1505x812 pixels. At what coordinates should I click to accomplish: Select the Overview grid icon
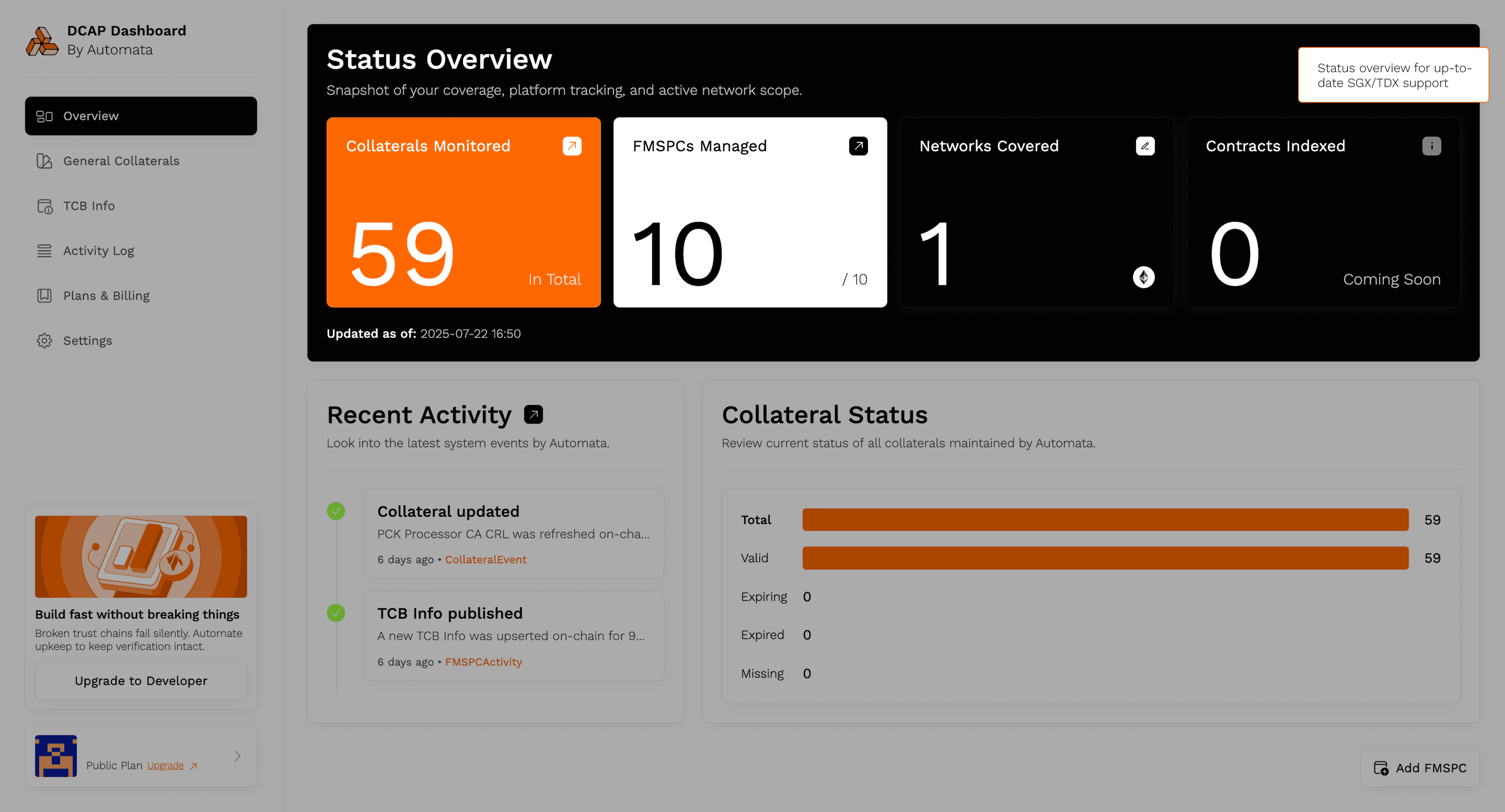click(x=44, y=116)
